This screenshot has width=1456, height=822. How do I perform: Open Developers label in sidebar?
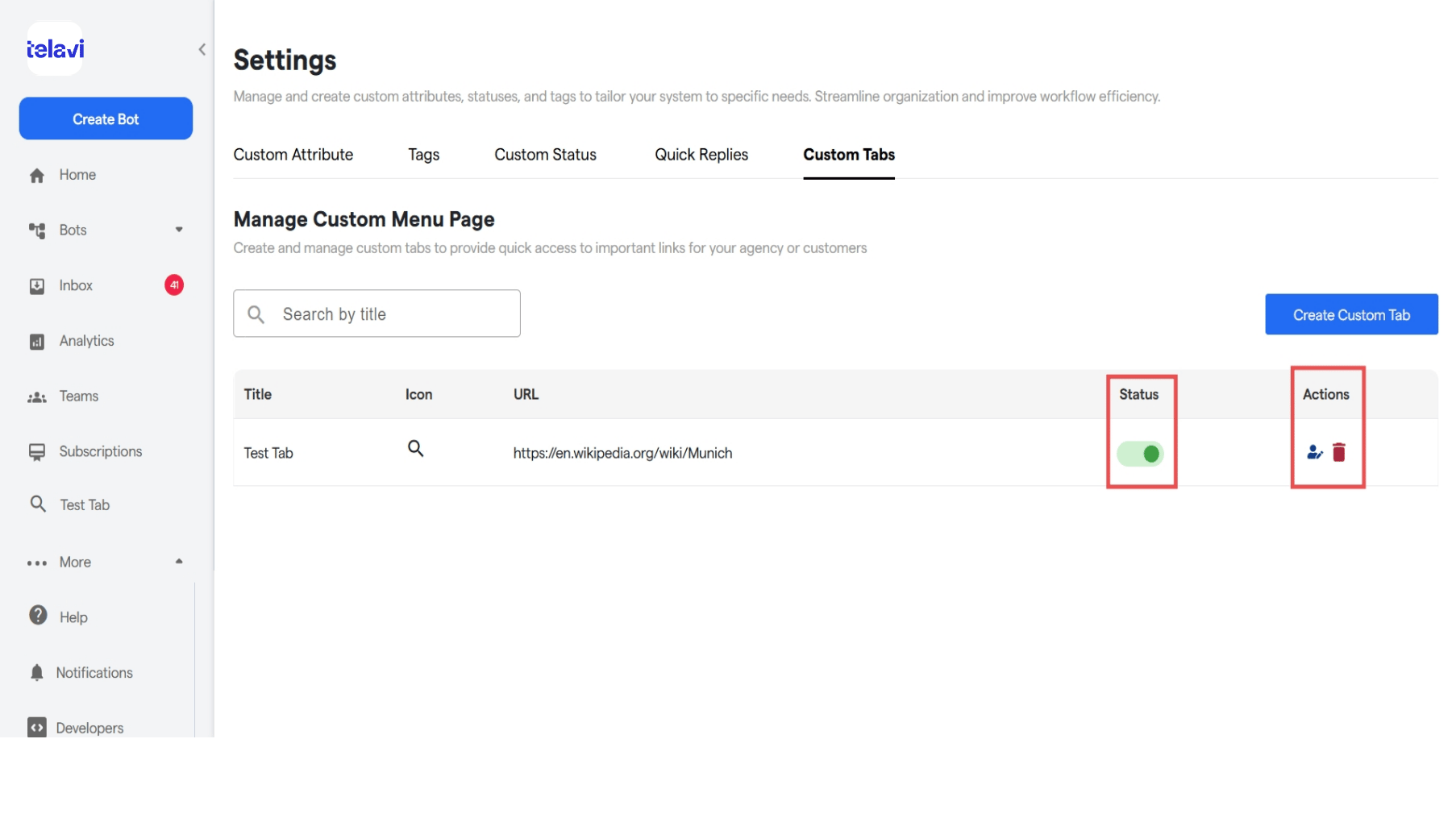(x=89, y=729)
